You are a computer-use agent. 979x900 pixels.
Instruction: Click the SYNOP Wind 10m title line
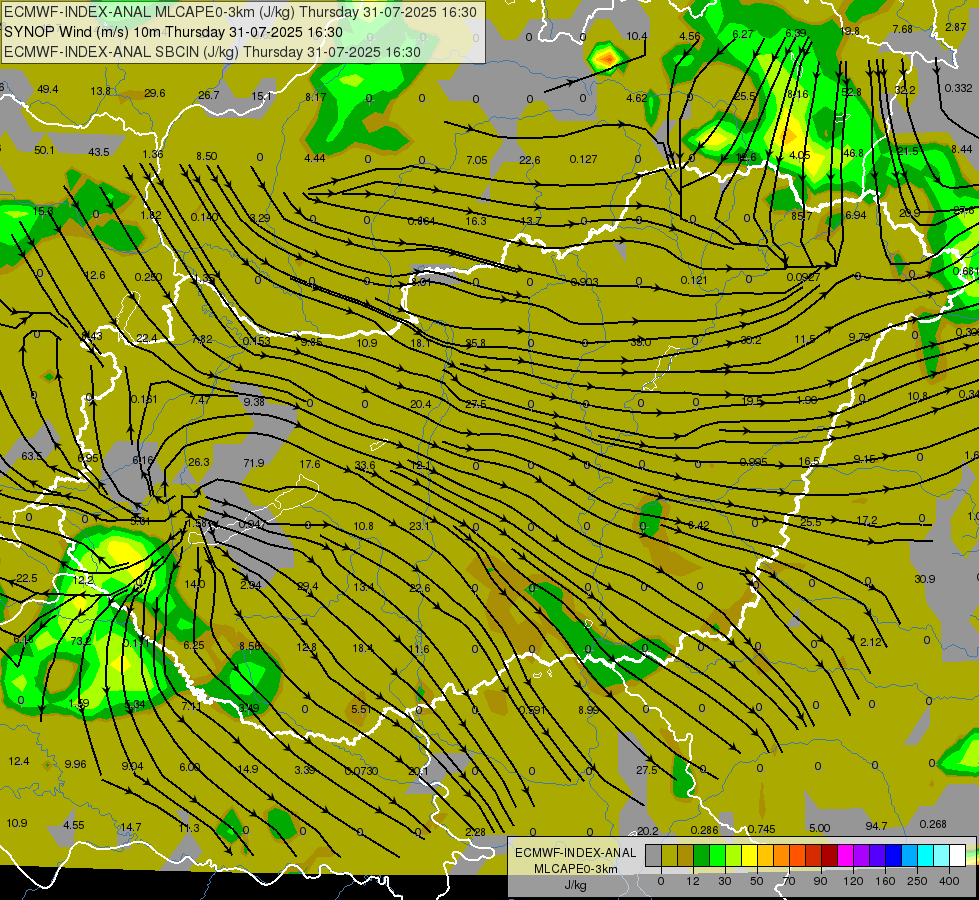(173, 32)
